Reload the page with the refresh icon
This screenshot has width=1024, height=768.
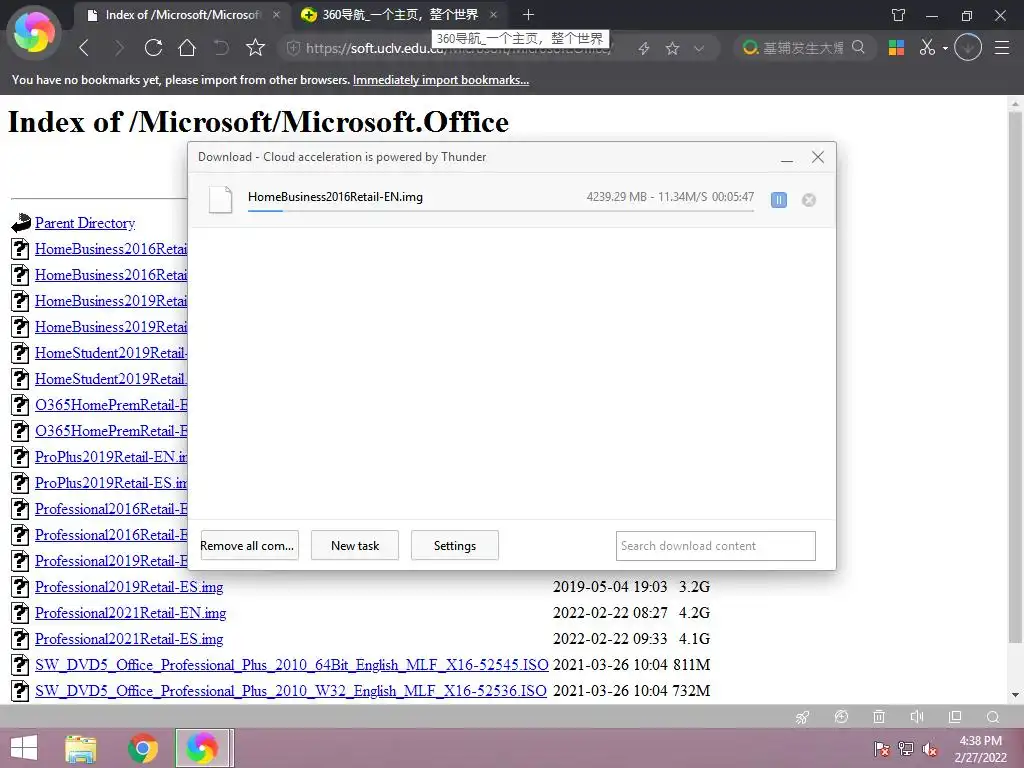153,48
